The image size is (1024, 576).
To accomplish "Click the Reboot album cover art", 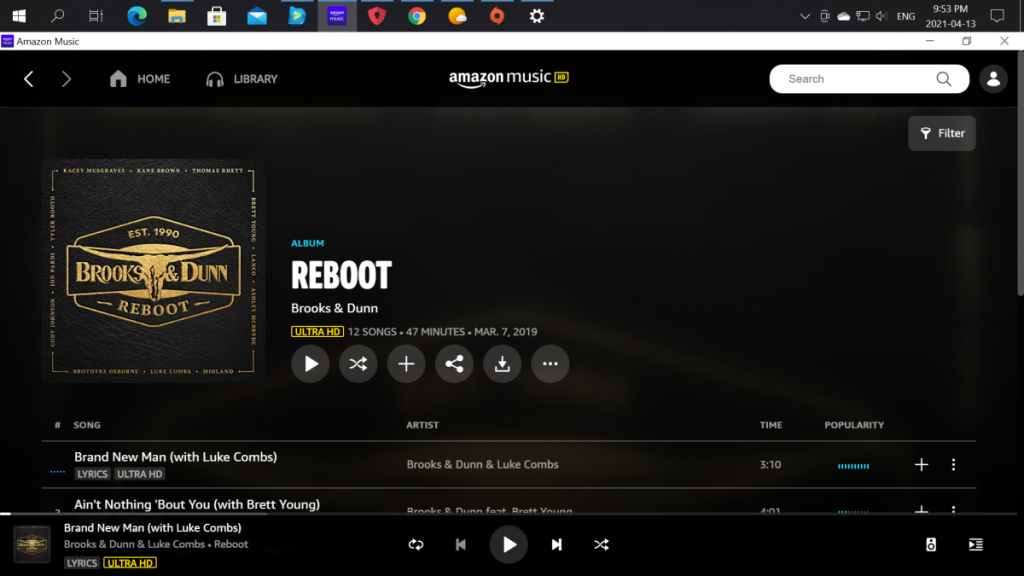I will tap(153, 270).
